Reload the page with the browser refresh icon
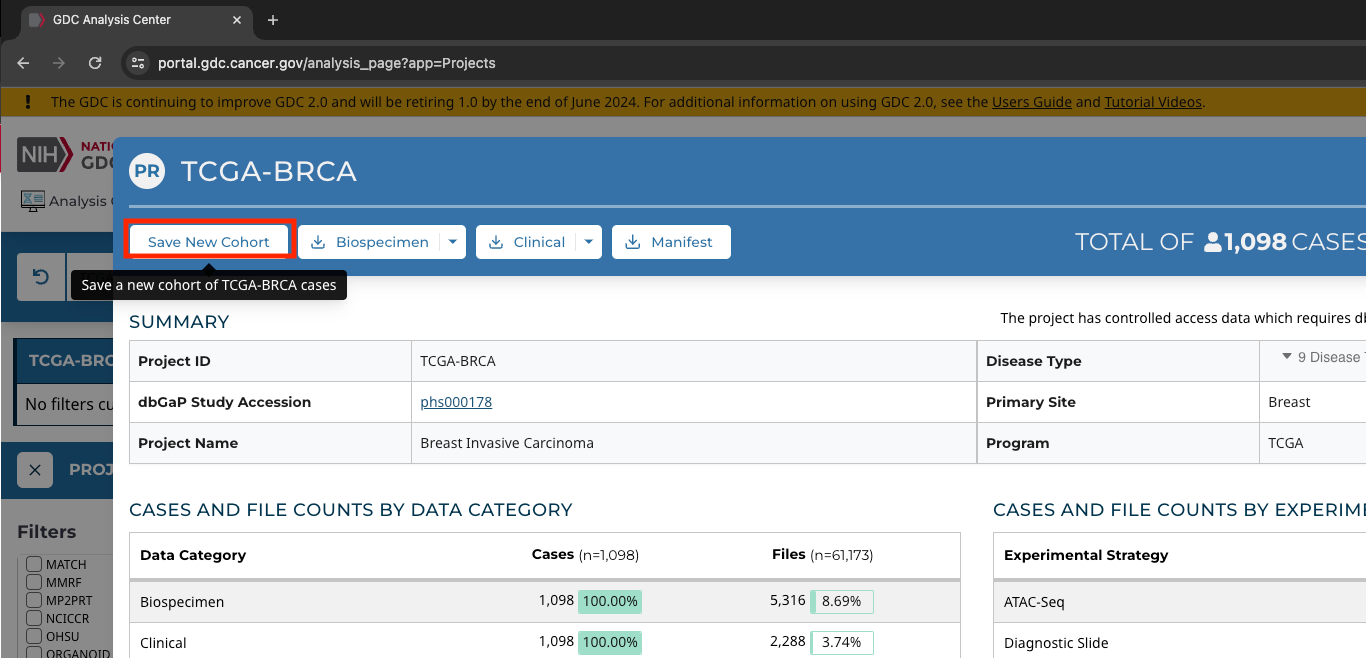The height and width of the screenshot is (658, 1366). pos(95,63)
